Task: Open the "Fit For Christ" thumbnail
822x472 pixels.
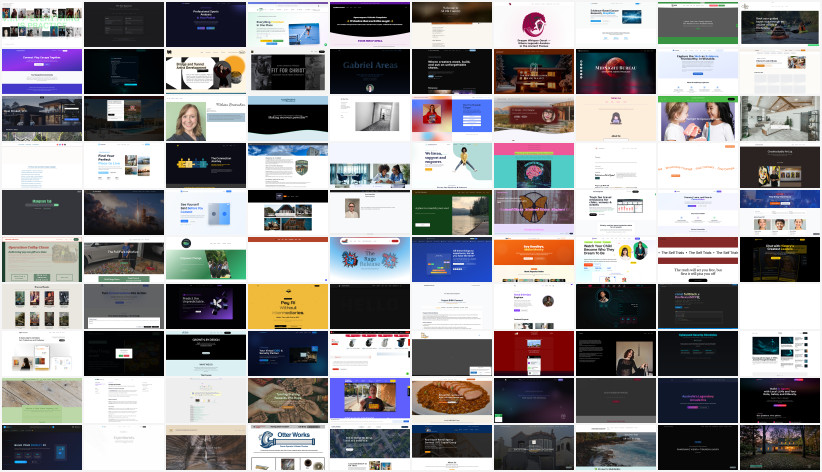Action: 288,72
